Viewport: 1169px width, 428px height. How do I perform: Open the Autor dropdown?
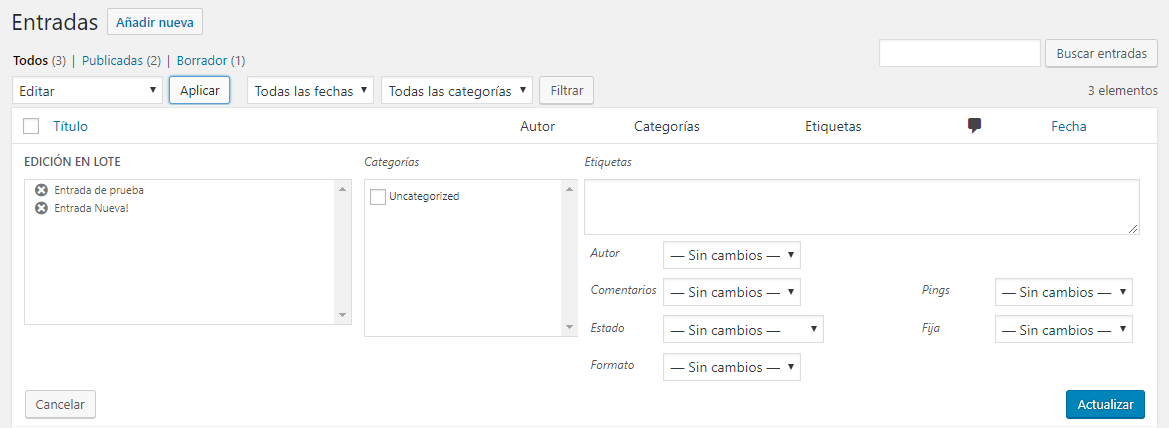pyautogui.click(x=731, y=255)
